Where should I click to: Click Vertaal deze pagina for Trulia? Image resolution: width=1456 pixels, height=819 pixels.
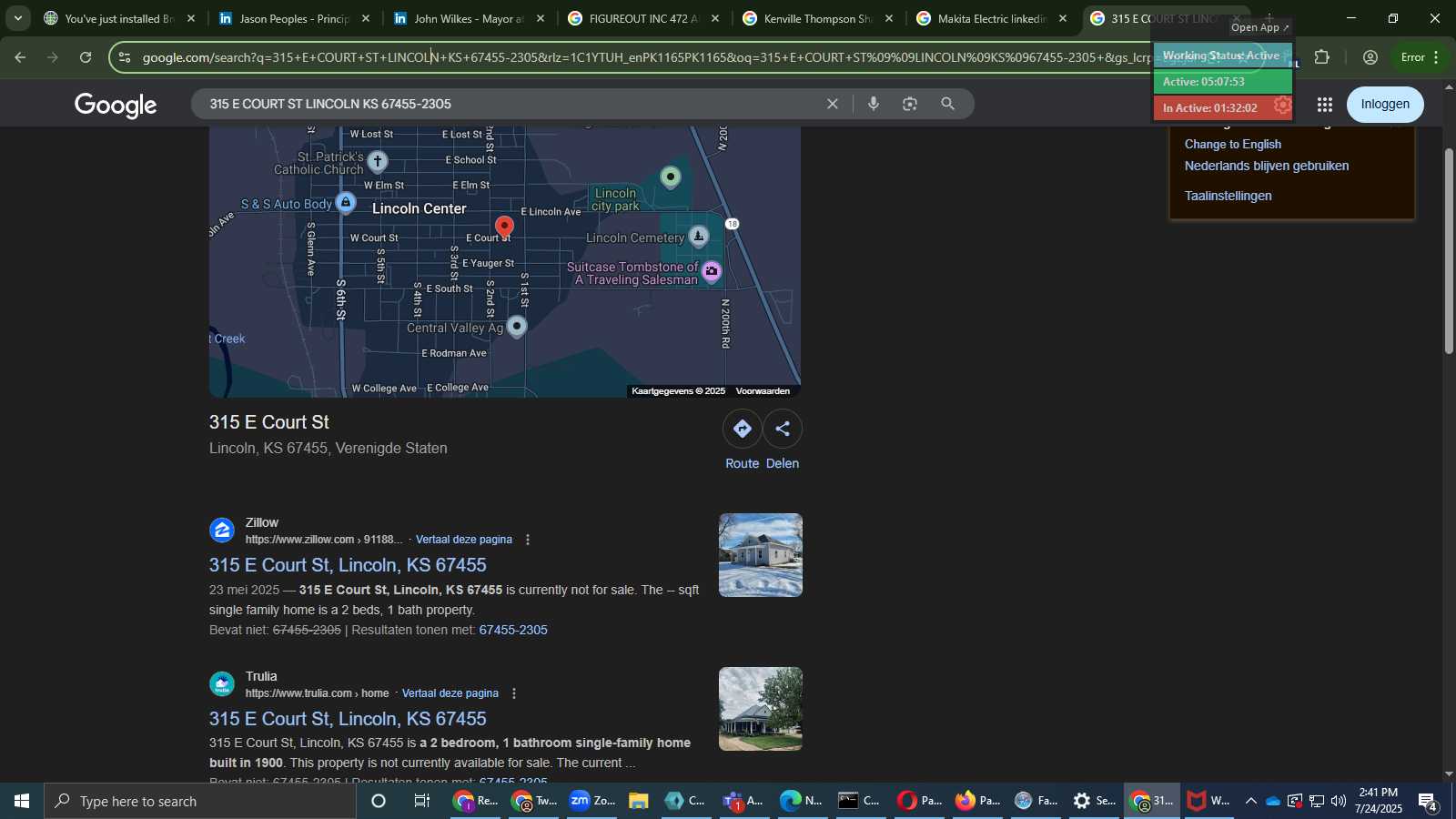(450, 693)
